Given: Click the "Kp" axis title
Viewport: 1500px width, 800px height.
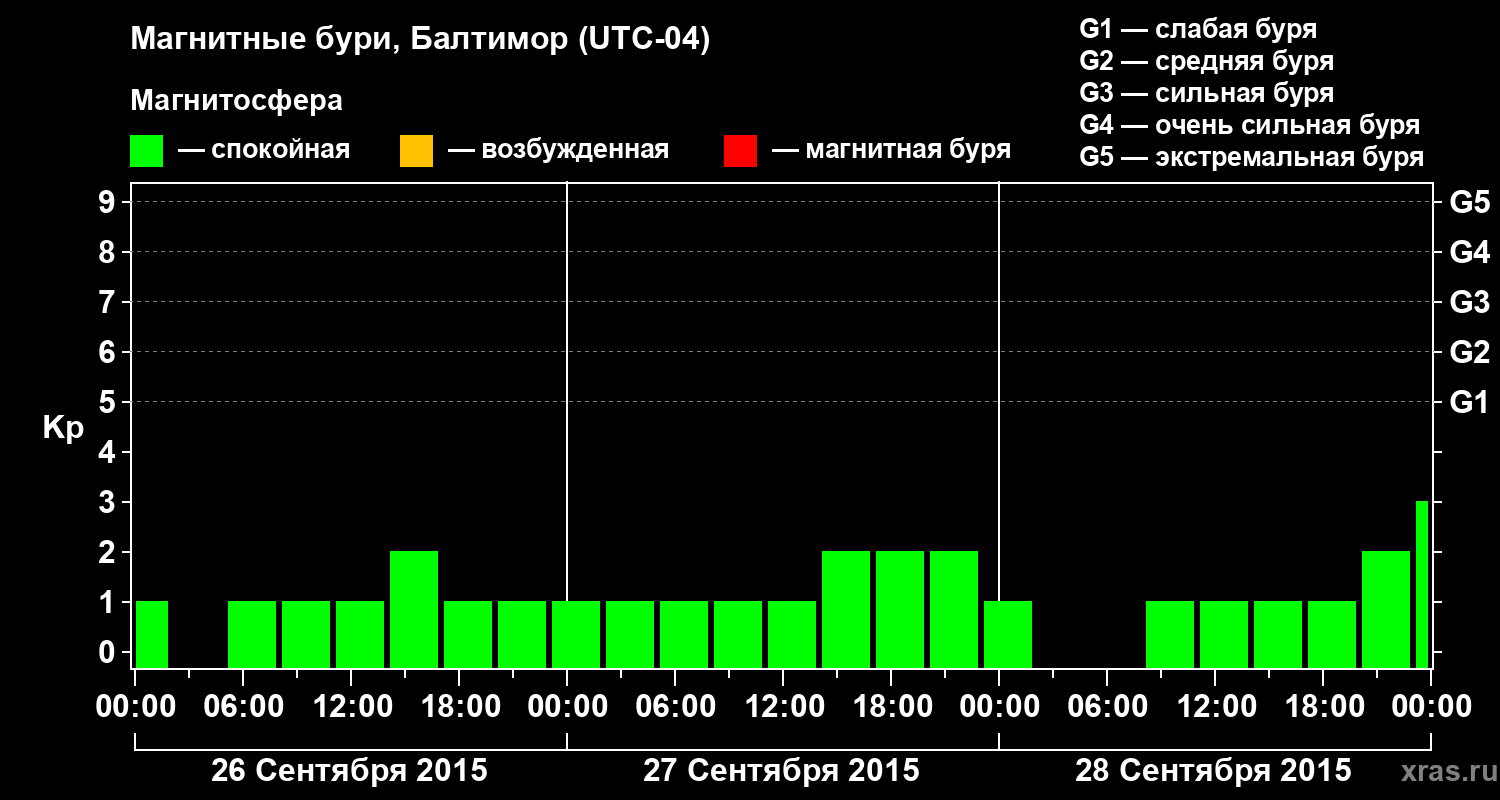Looking at the screenshot, I should (x=63, y=428).
